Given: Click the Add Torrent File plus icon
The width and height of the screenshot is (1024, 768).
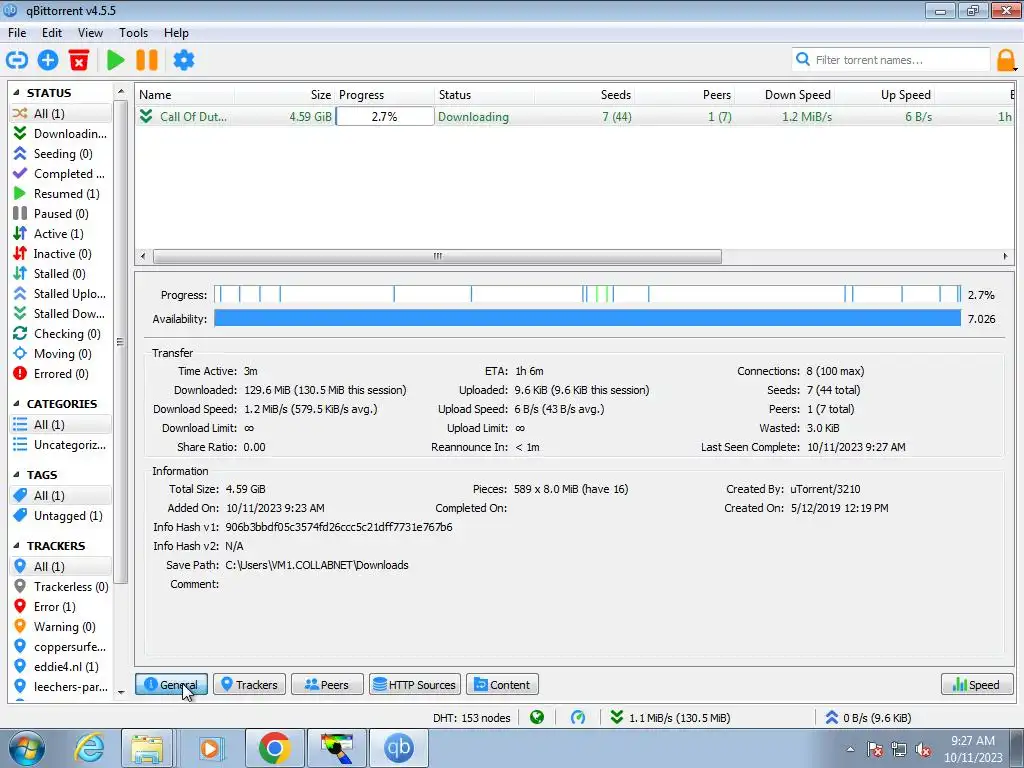Looking at the screenshot, I should click(48, 60).
